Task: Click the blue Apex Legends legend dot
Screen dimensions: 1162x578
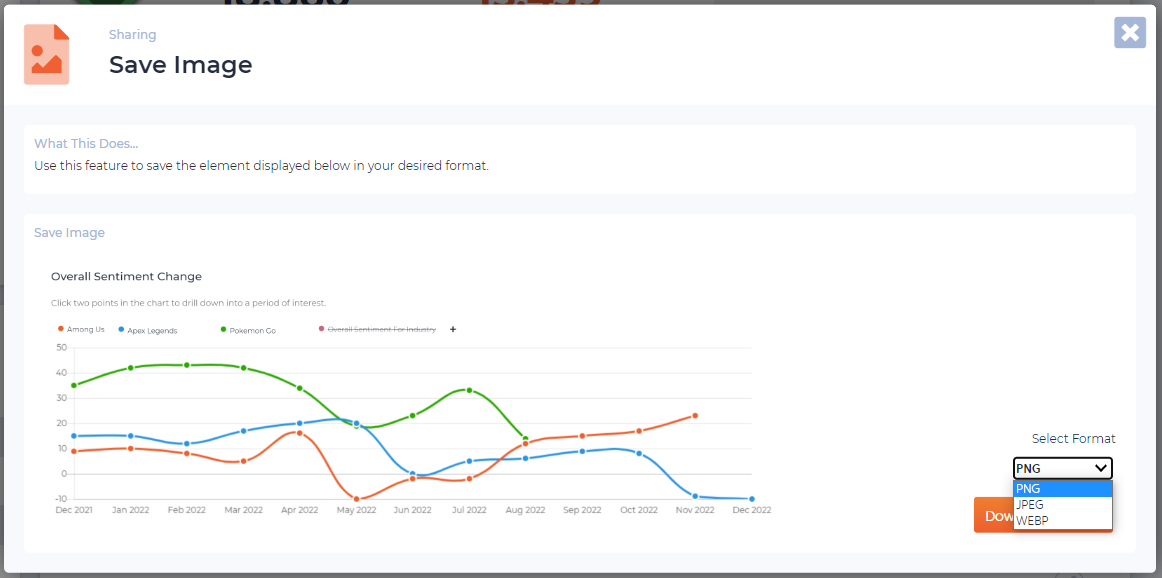Action: tap(121, 329)
